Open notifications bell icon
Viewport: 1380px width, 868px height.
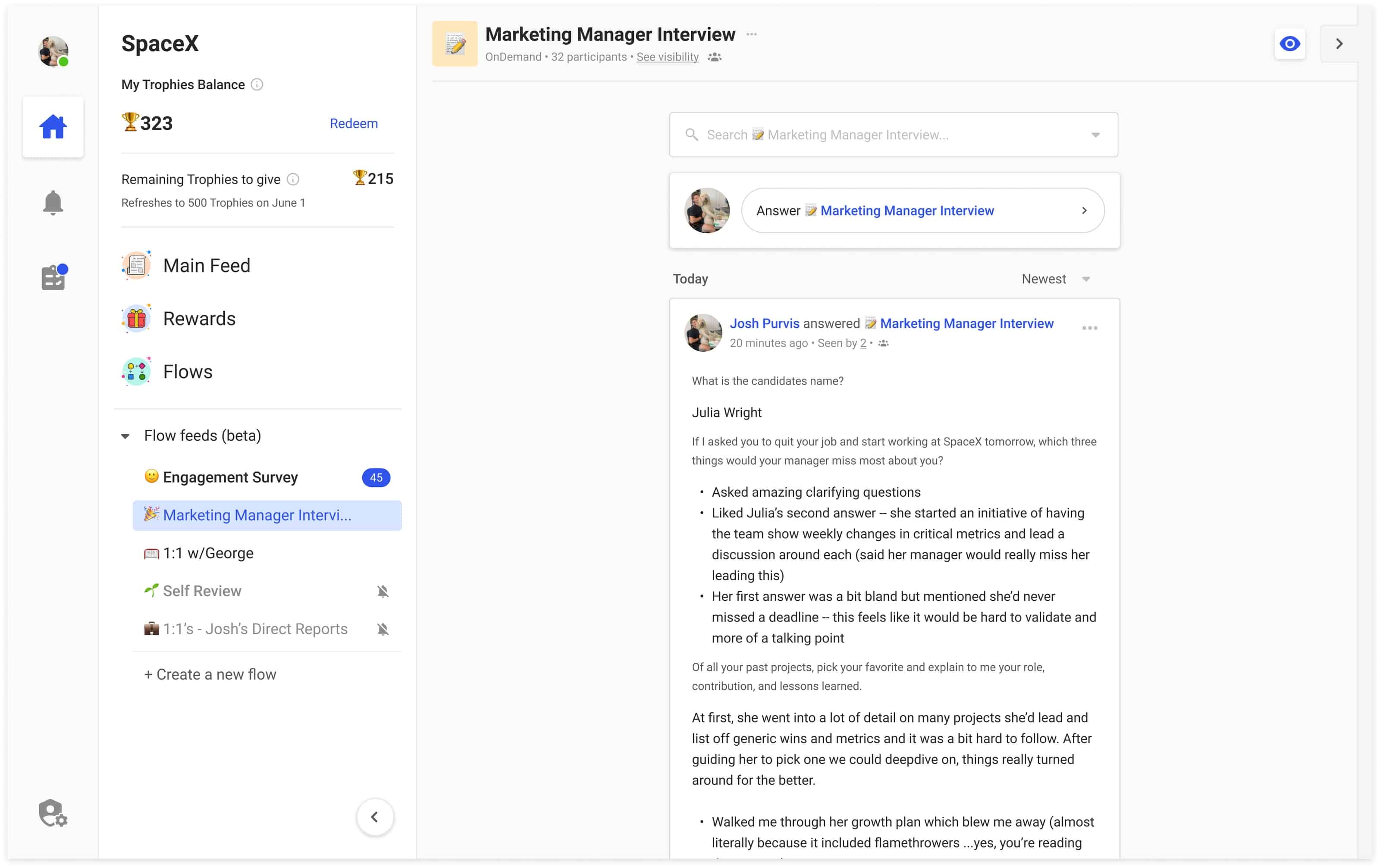pyautogui.click(x=53, y=202)
